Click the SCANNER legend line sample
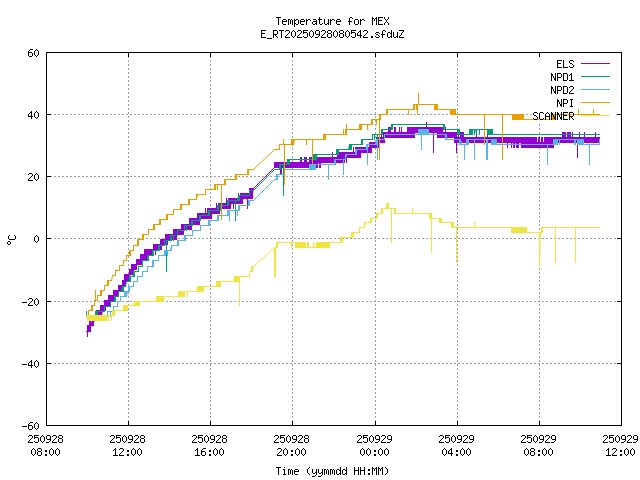The height and width of the screenshot is (480, 640). pos(596,116)
